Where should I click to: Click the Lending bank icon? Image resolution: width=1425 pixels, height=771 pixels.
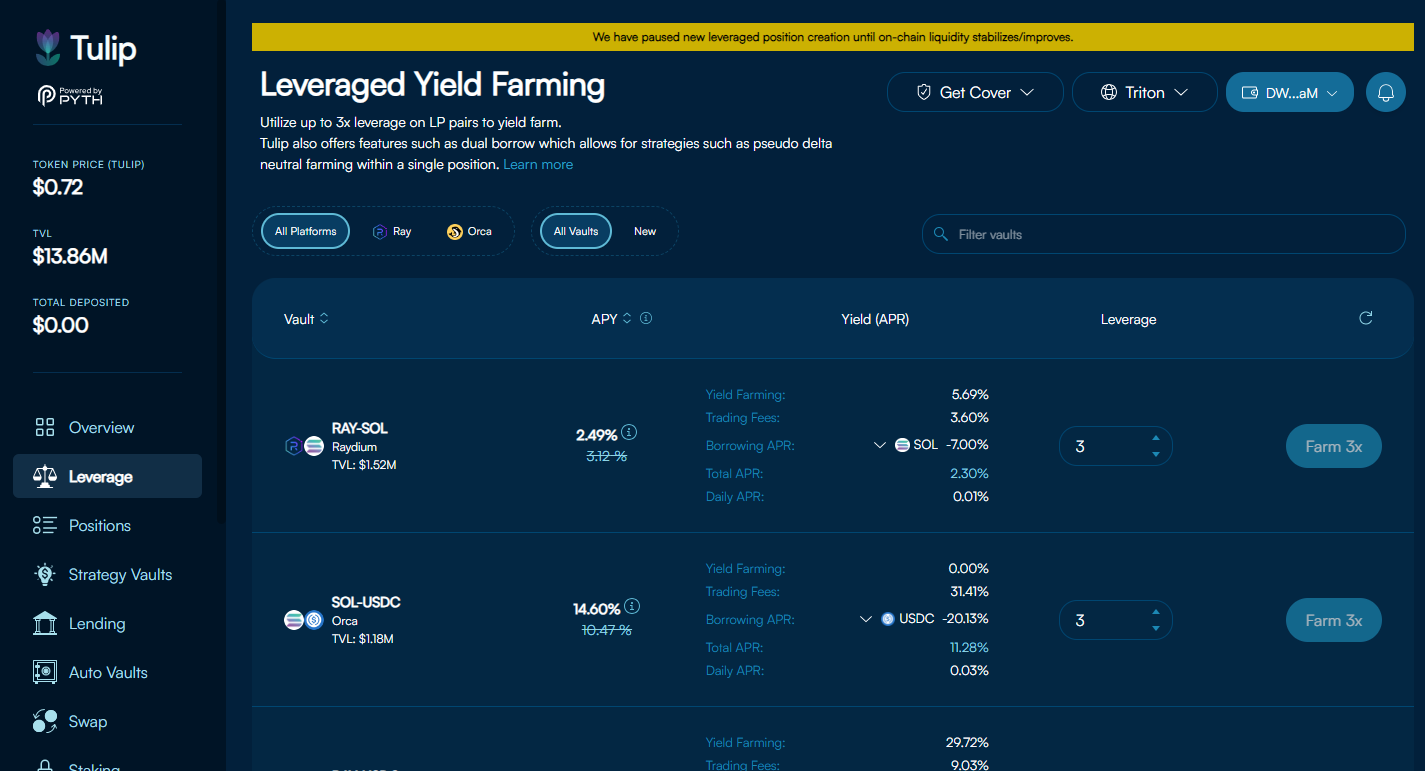[45, 623]
